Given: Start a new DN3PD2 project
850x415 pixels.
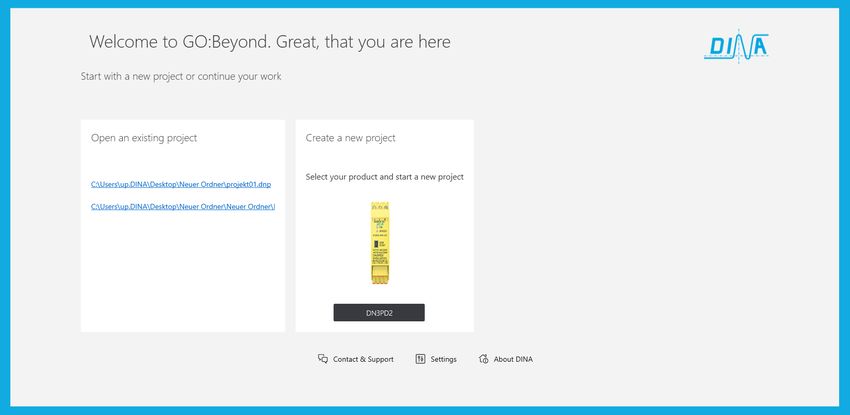Looking at the screenshot, I should click(x=379, y=313).
